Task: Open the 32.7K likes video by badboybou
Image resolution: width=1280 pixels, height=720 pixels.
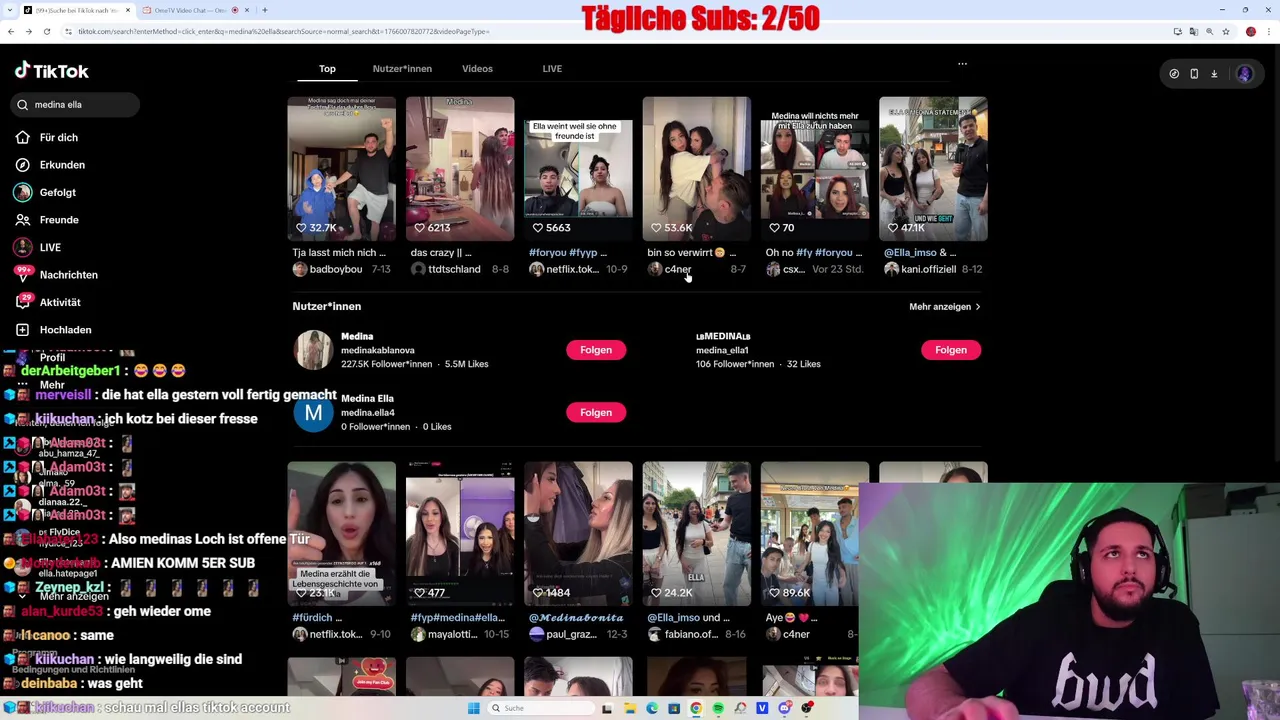Action: point(341,168)
